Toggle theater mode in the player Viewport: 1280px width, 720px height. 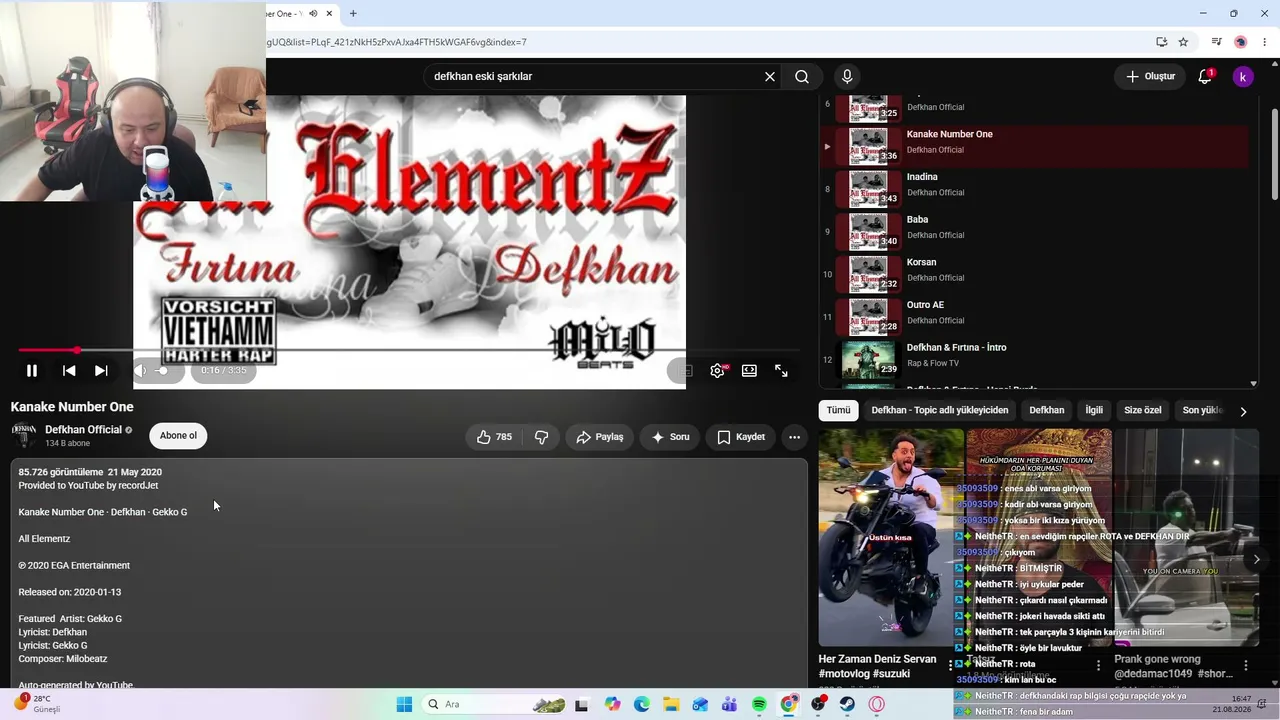pos(749,371)
